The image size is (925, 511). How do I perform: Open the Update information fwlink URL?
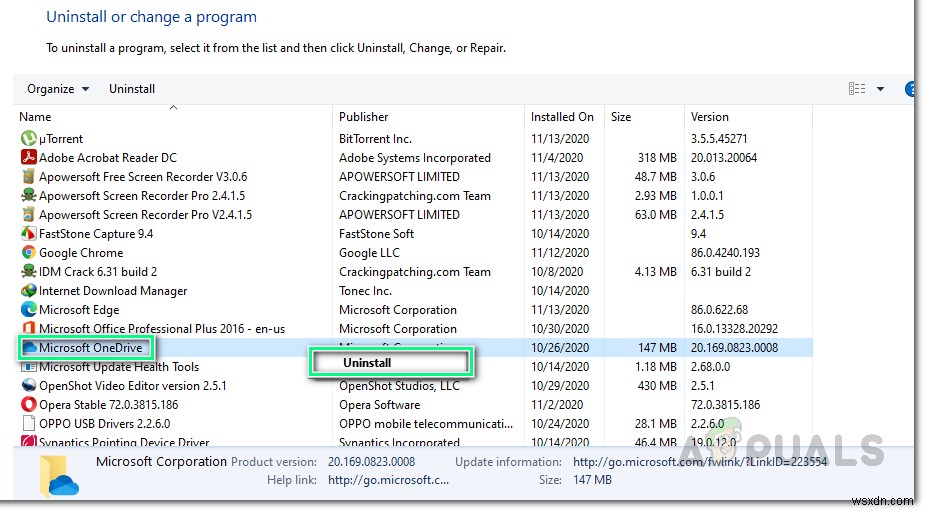tap(700, 462)
